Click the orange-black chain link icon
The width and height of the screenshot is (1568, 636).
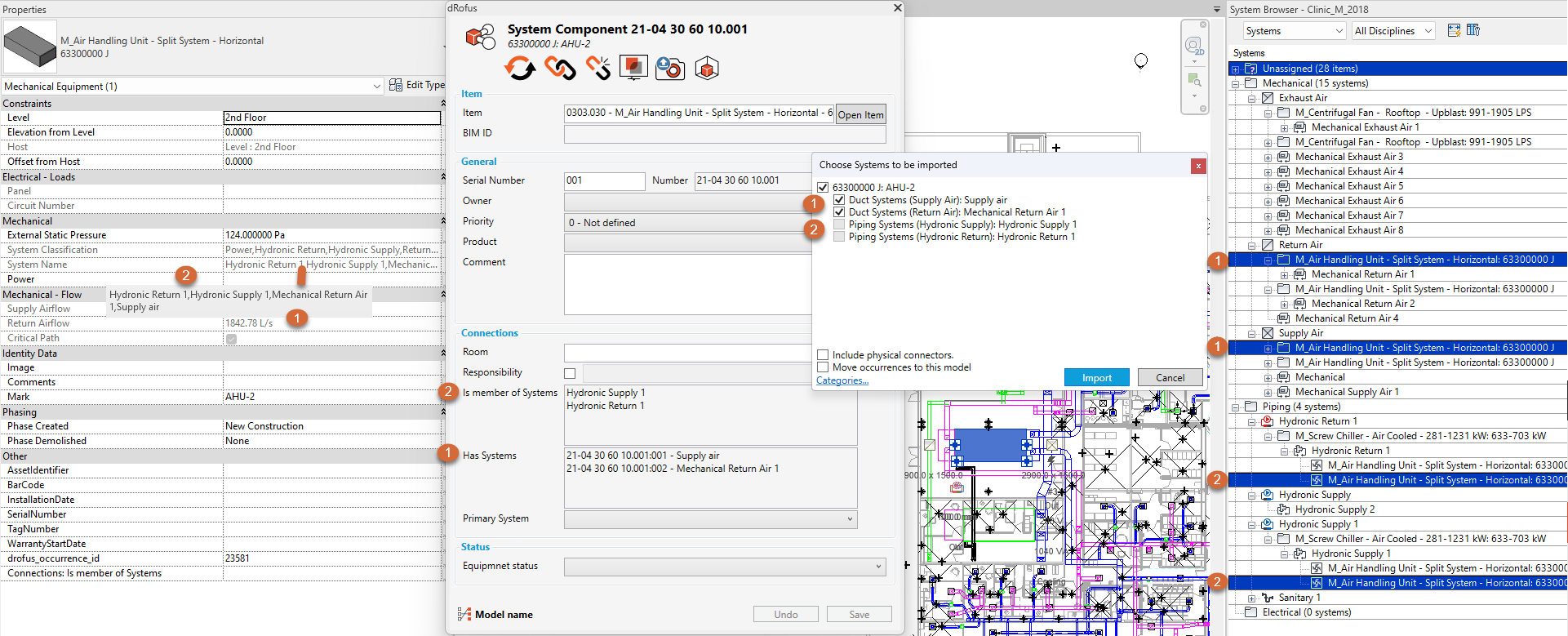(x=560, y=69)
